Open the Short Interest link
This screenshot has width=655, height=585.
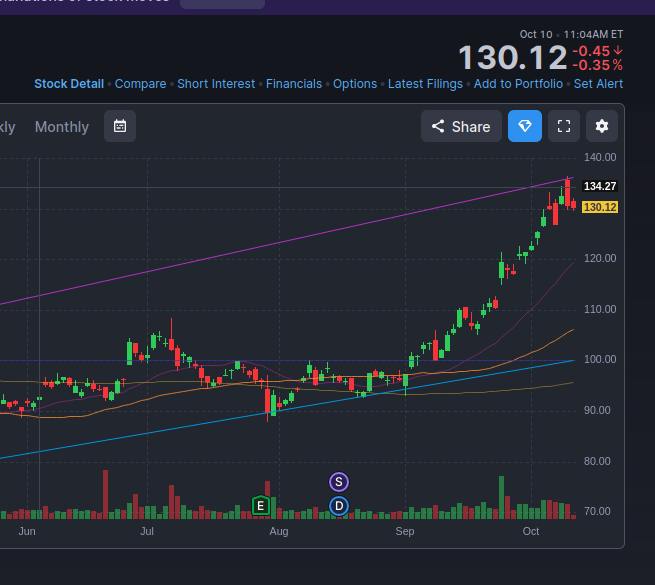click(216, 84)
